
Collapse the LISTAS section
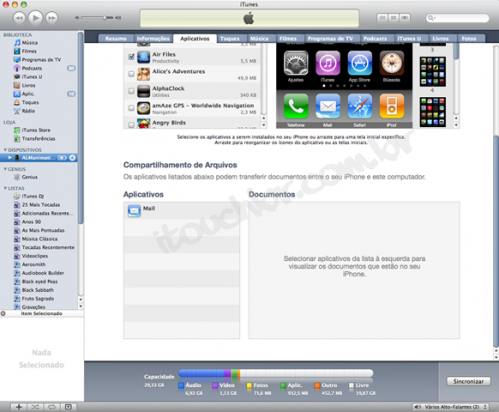tap(5, 188)
